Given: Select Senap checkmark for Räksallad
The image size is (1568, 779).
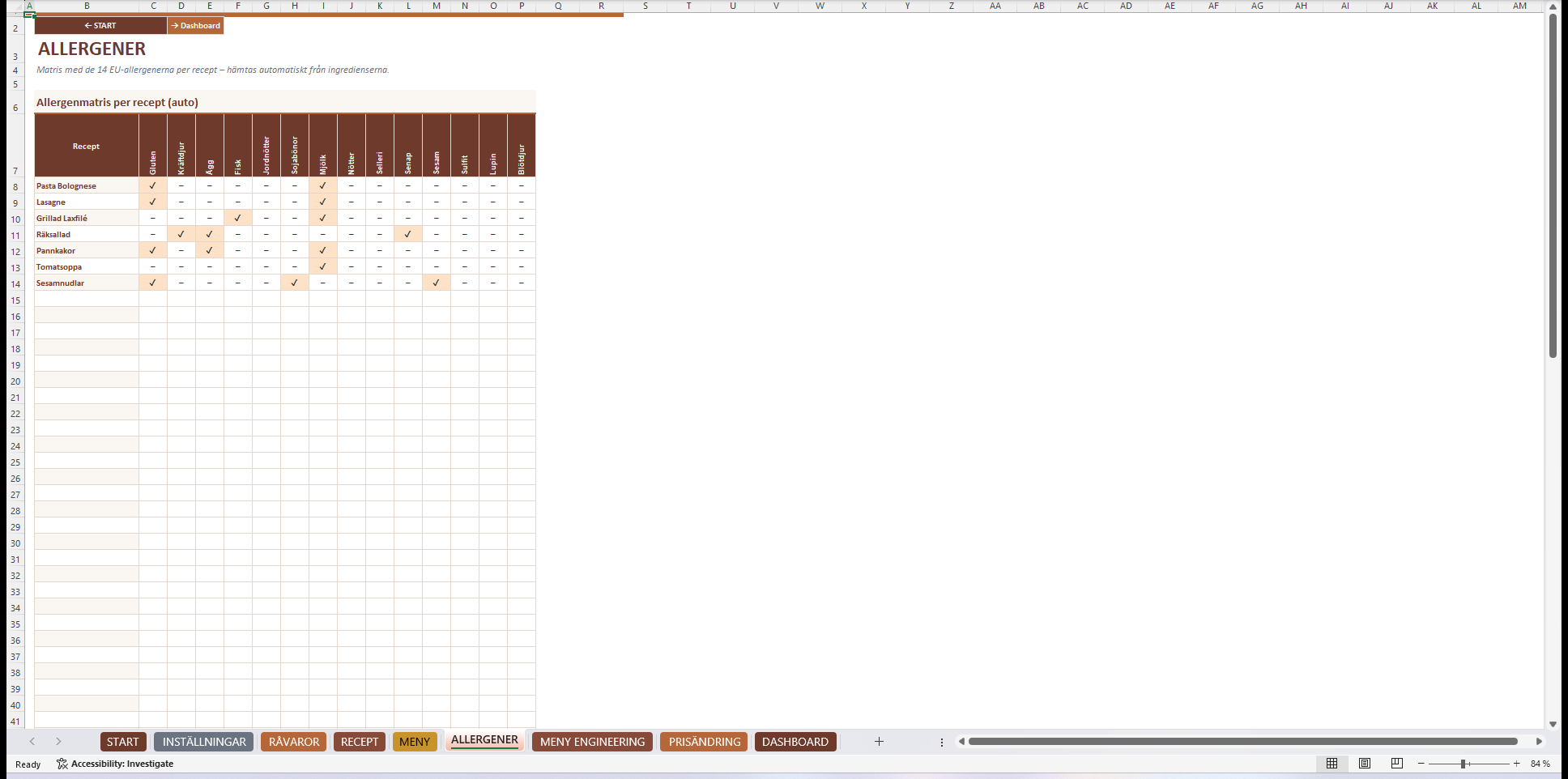Looking at the screenshot, I should click(408, 234).
